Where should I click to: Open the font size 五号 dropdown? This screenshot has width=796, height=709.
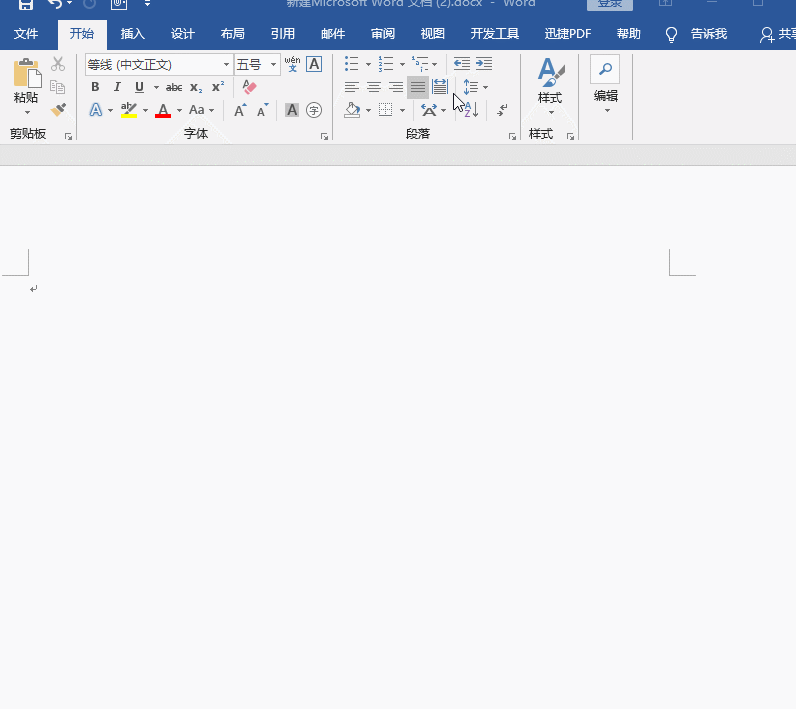point(273,64)
